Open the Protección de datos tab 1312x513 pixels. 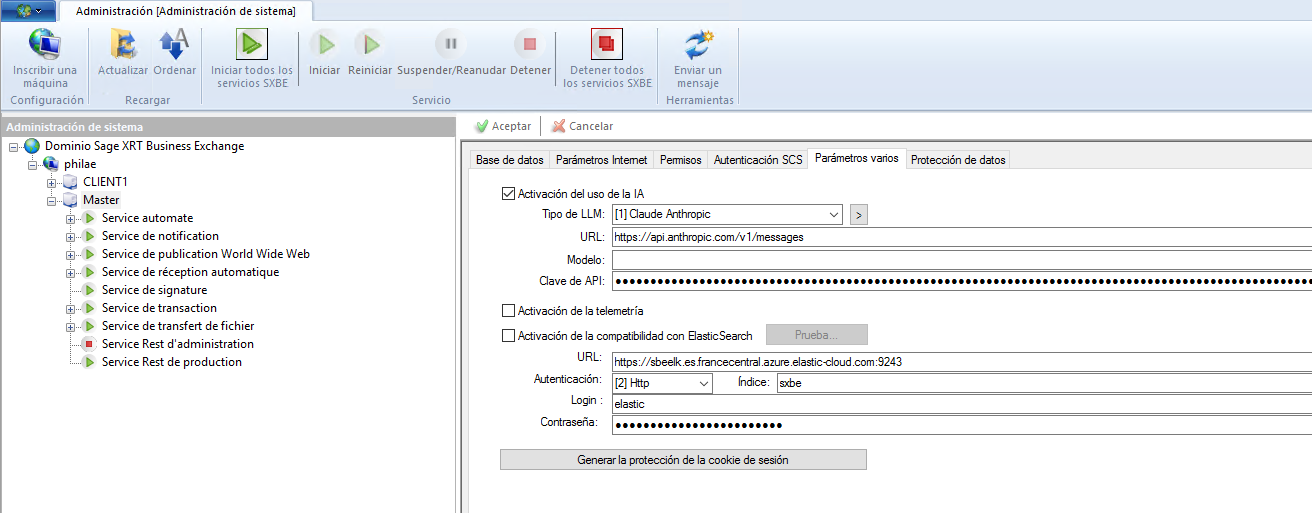(957, 160)
